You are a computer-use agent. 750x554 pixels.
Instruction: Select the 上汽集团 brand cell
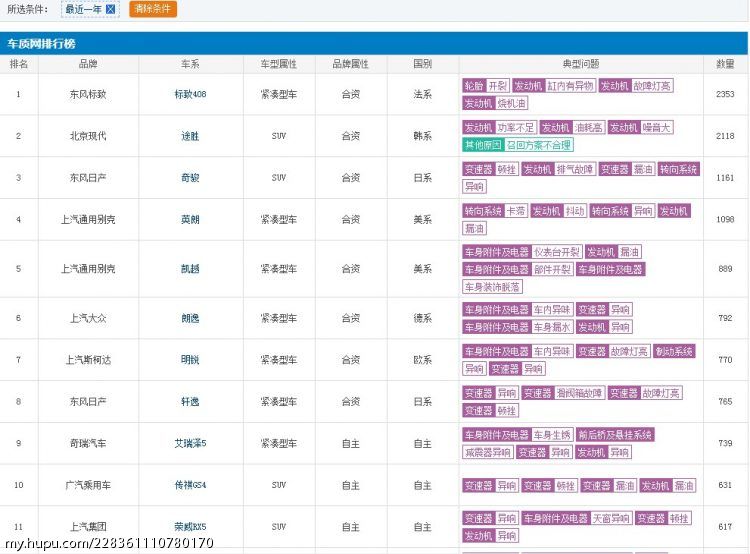click(x=88, y=527)
